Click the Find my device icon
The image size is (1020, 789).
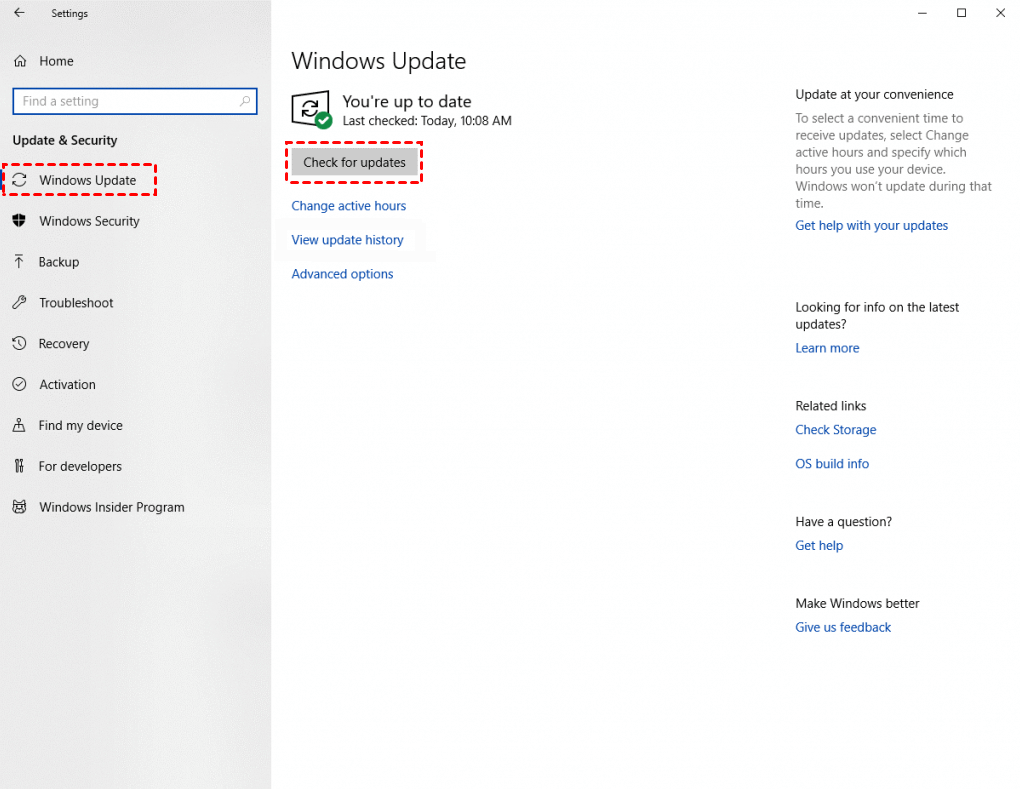pos(19,426)
